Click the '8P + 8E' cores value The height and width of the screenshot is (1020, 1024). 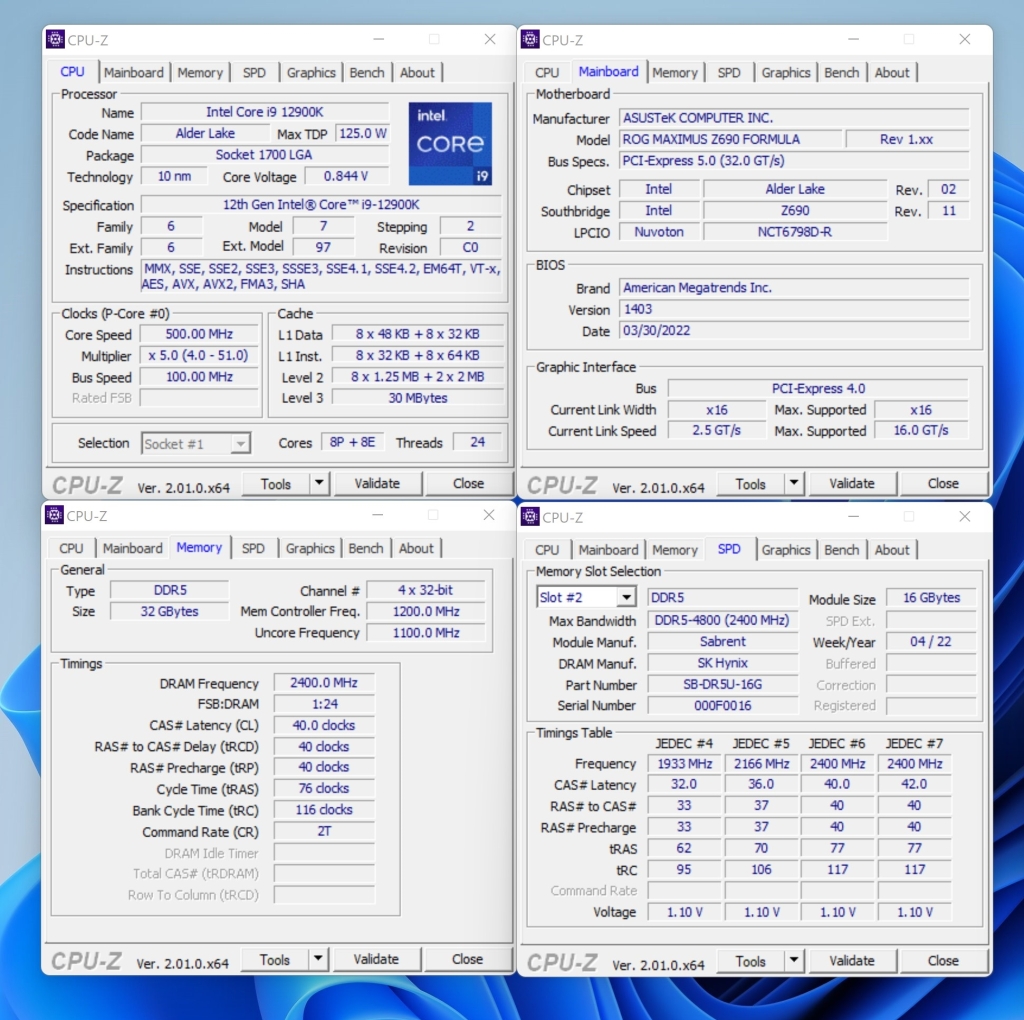(353, 442)
